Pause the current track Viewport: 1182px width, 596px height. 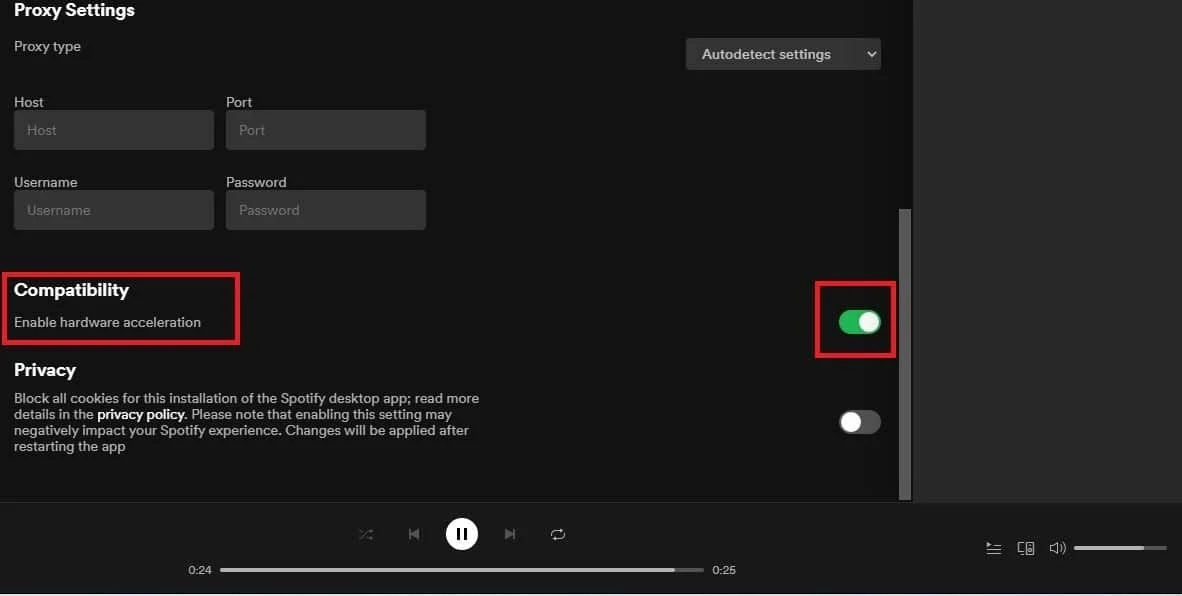(462, 534)
